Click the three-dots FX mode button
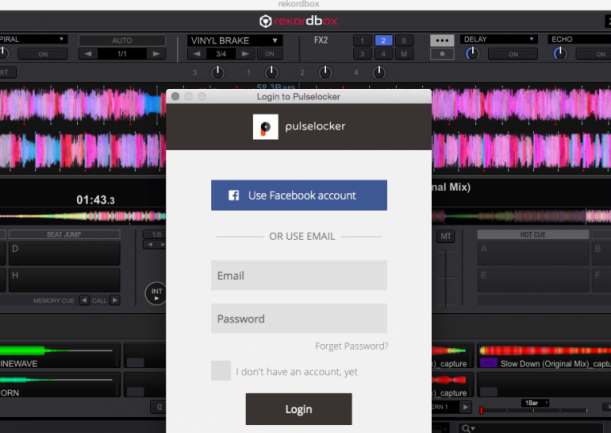Viewport: 611px width, 433px height. (441, 40)
